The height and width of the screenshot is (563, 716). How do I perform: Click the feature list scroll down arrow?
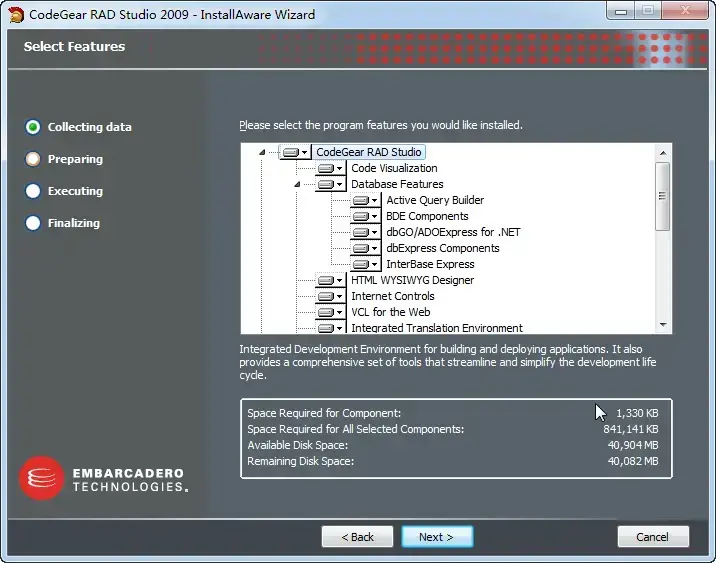click(x=663, y=325)
